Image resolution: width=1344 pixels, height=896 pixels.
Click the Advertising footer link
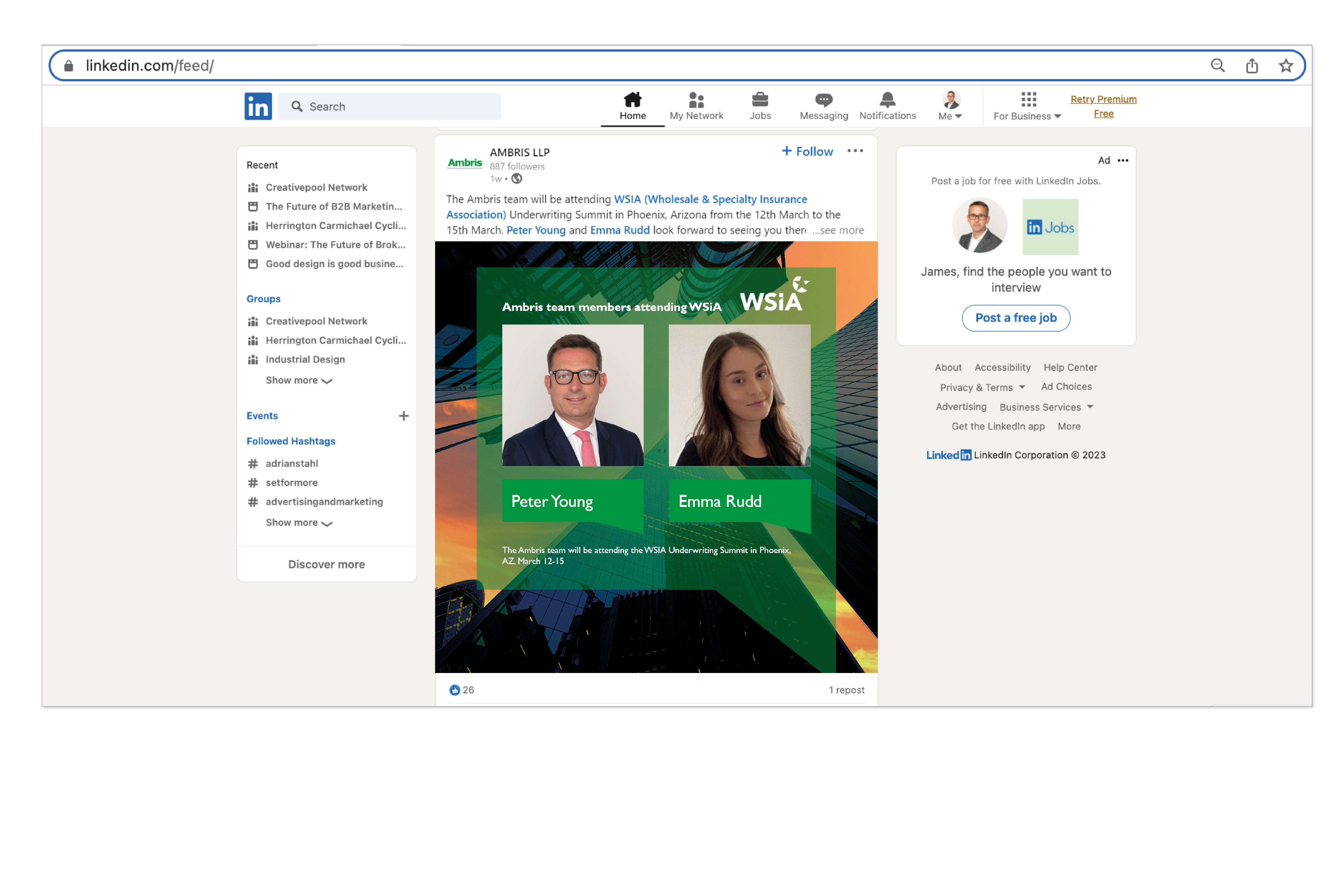pyautogui.click(x=961, y=407)
